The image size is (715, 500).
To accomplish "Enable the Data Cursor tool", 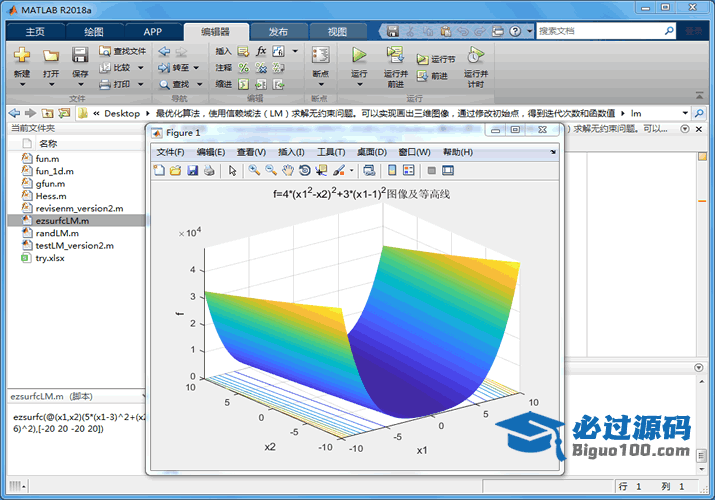I will pyautogui.click(x=321, y=171).
